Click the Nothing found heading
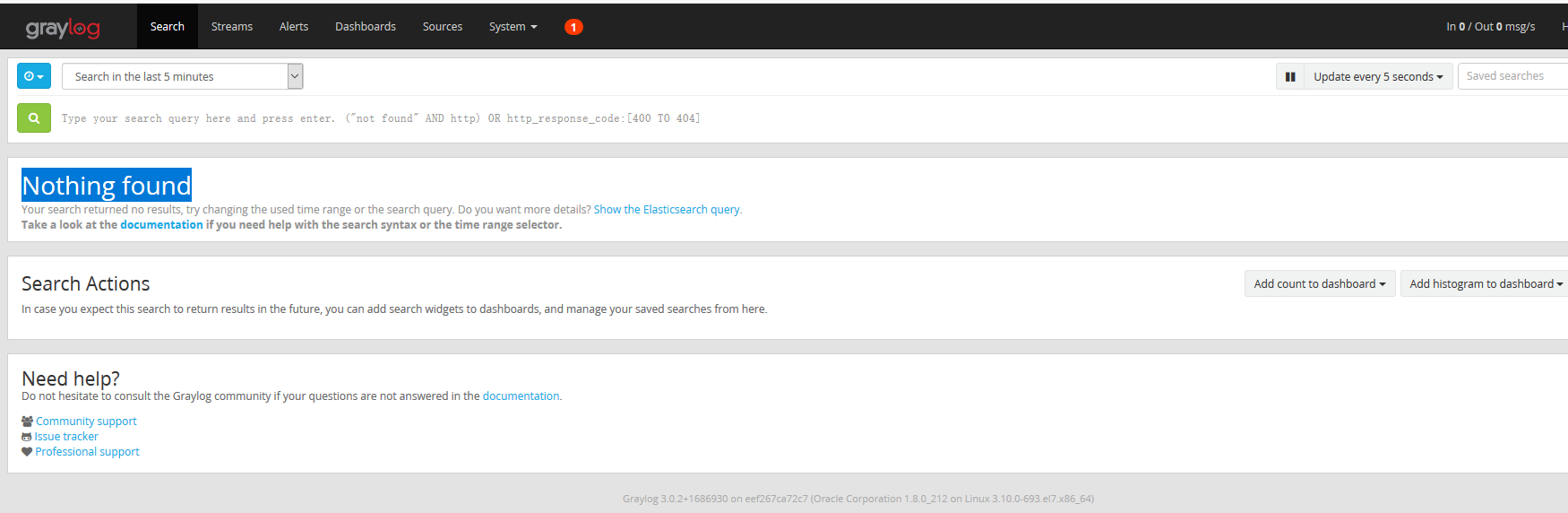 (x=107, y=185)
